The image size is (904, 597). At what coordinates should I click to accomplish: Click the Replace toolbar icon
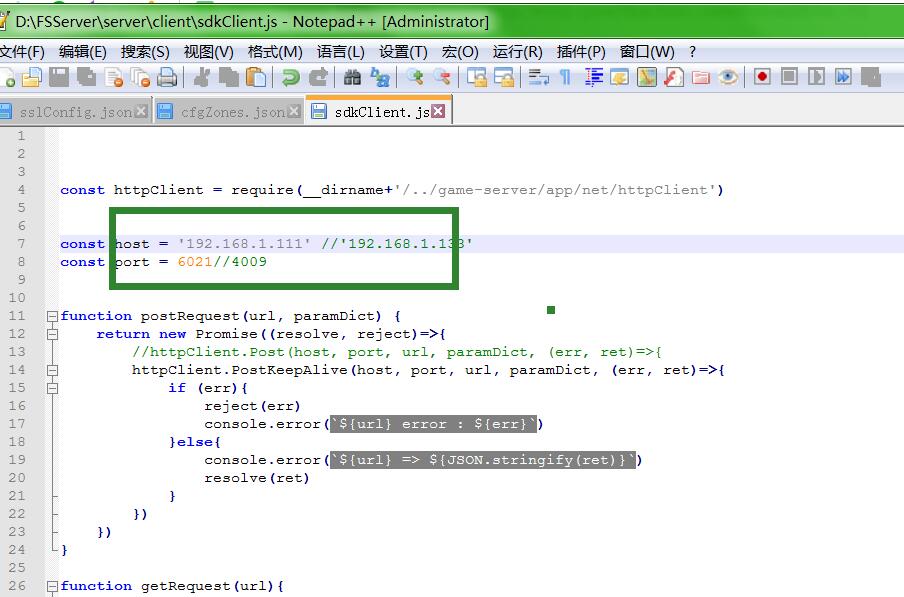(380, 77)
